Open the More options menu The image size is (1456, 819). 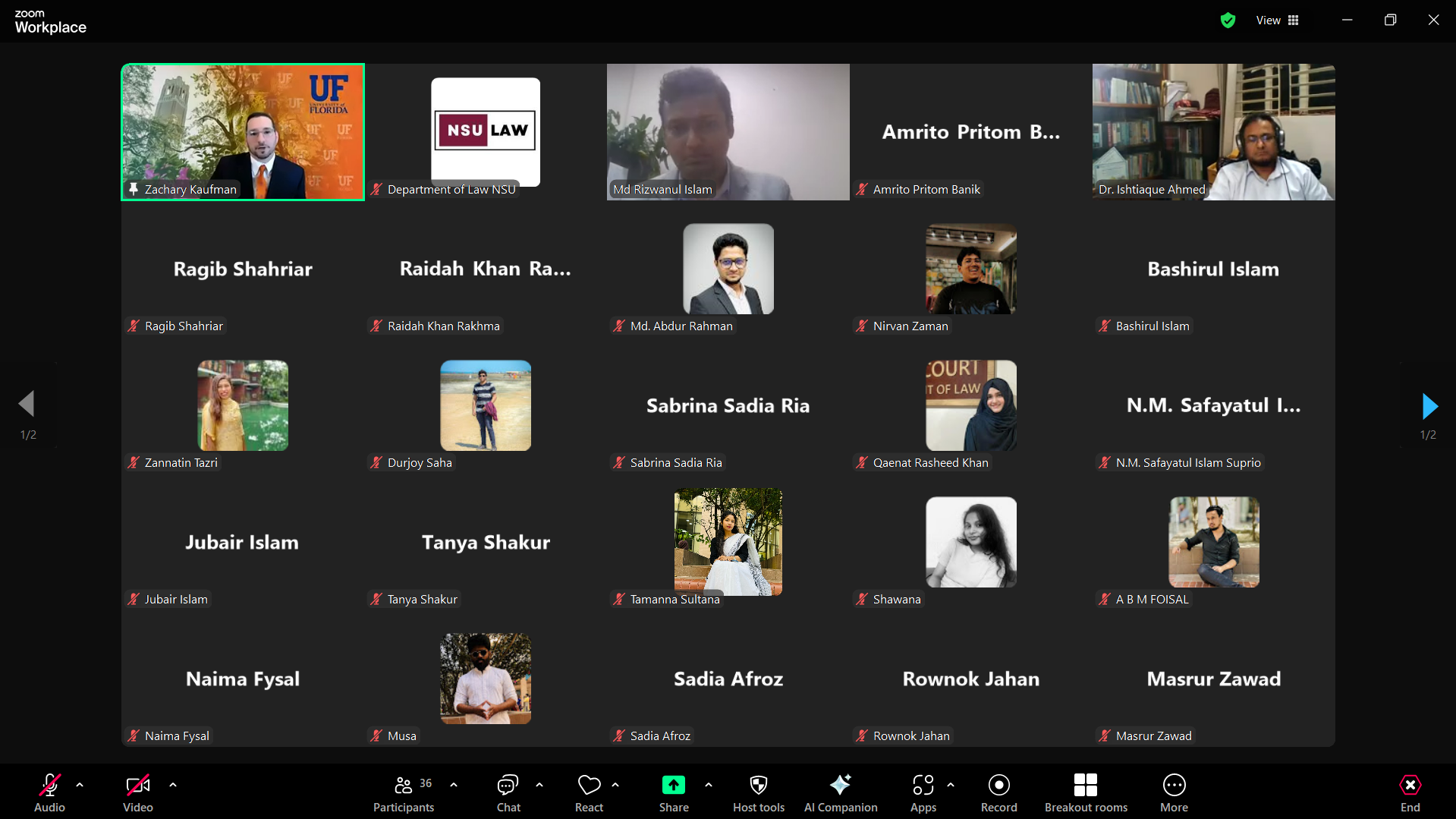tap(1174, 792)
